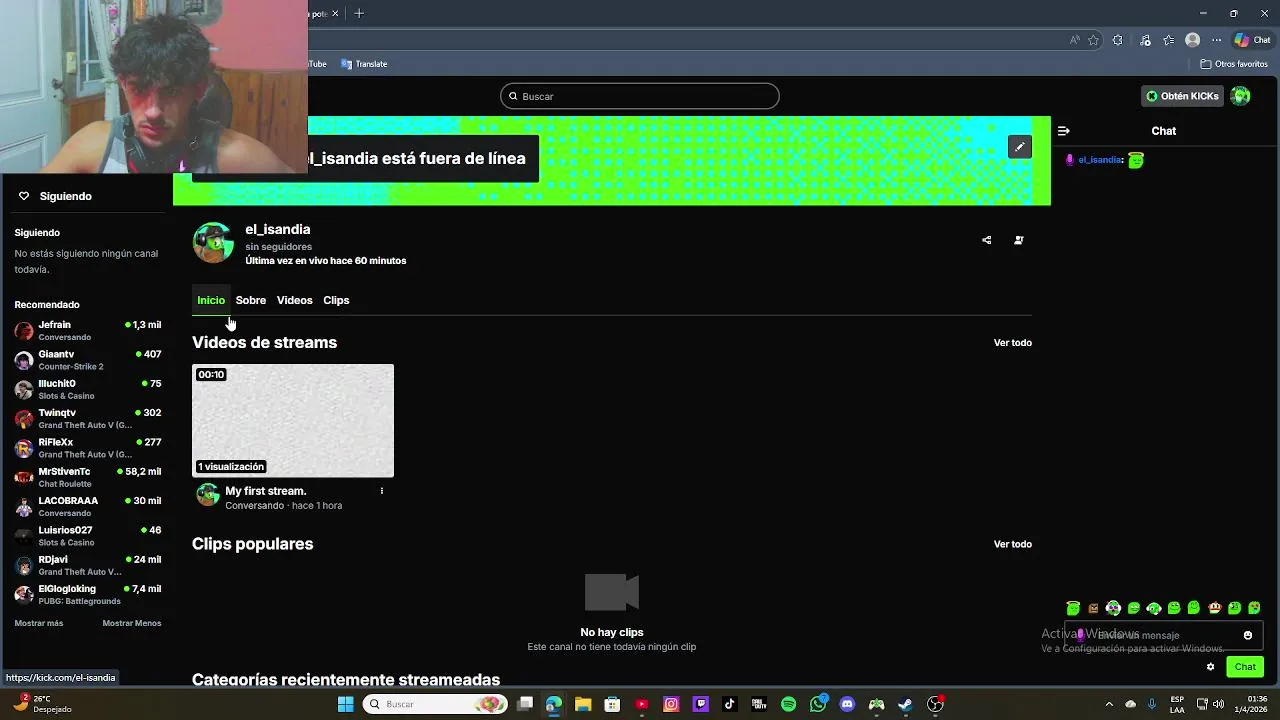Switch to the Clips tab
1280x720 pixels.
336,300
